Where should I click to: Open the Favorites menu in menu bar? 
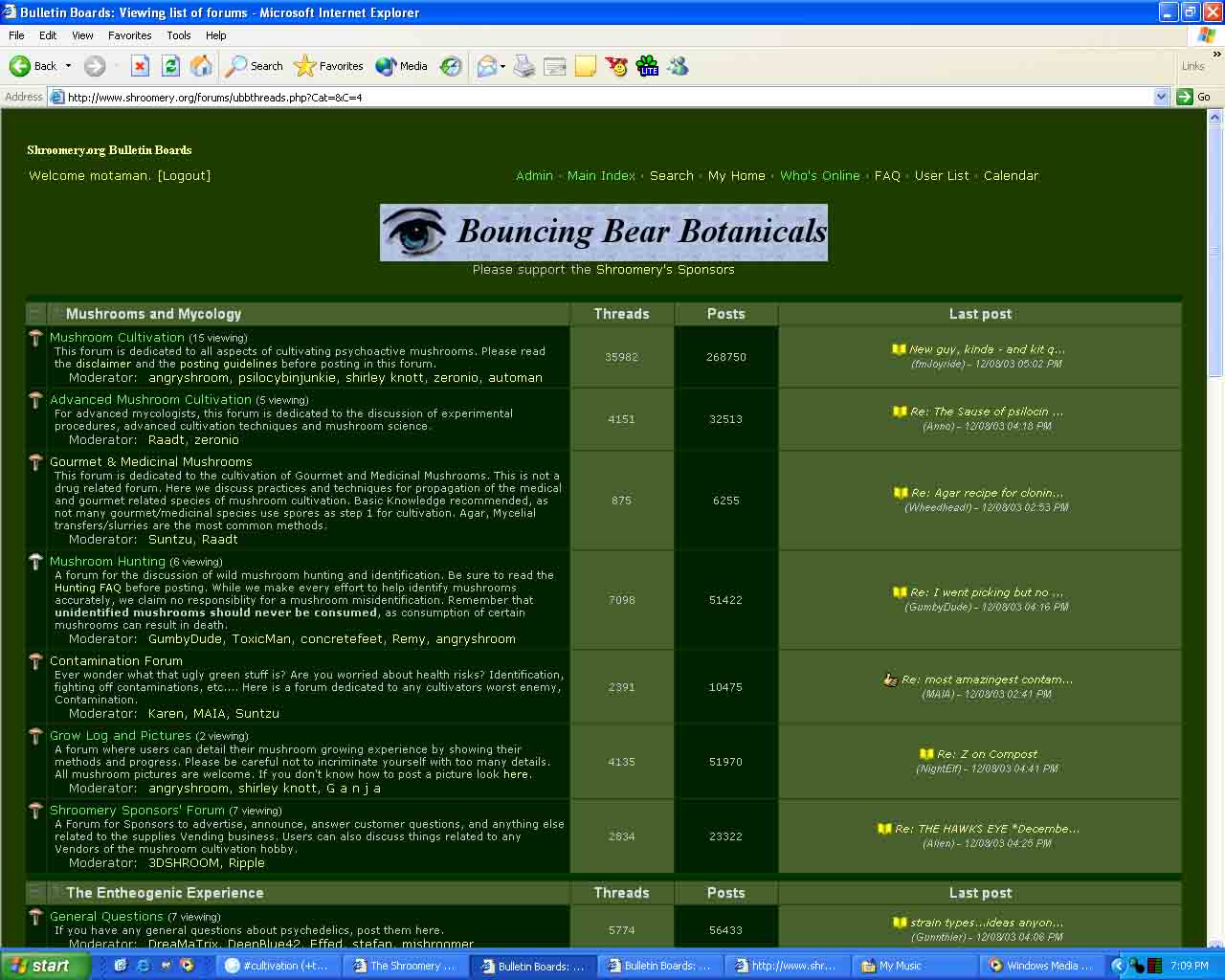click(x=130, y=35)
